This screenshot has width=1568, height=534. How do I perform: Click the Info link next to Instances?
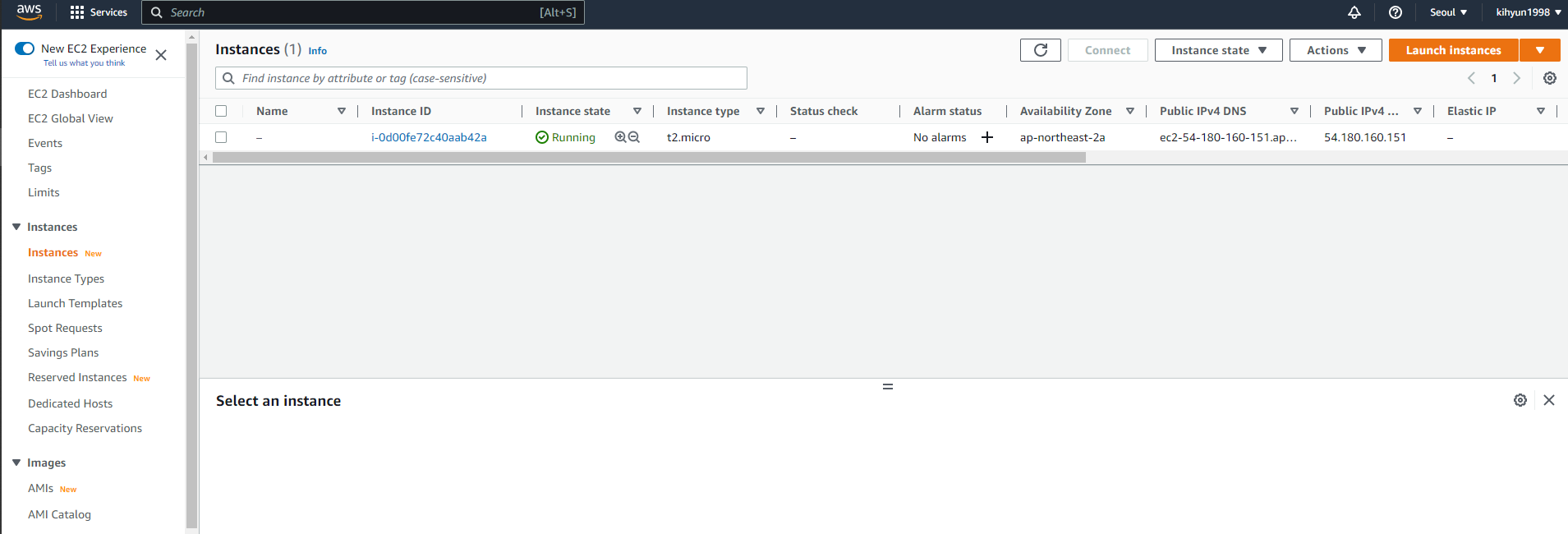click(x=317, y=51)
